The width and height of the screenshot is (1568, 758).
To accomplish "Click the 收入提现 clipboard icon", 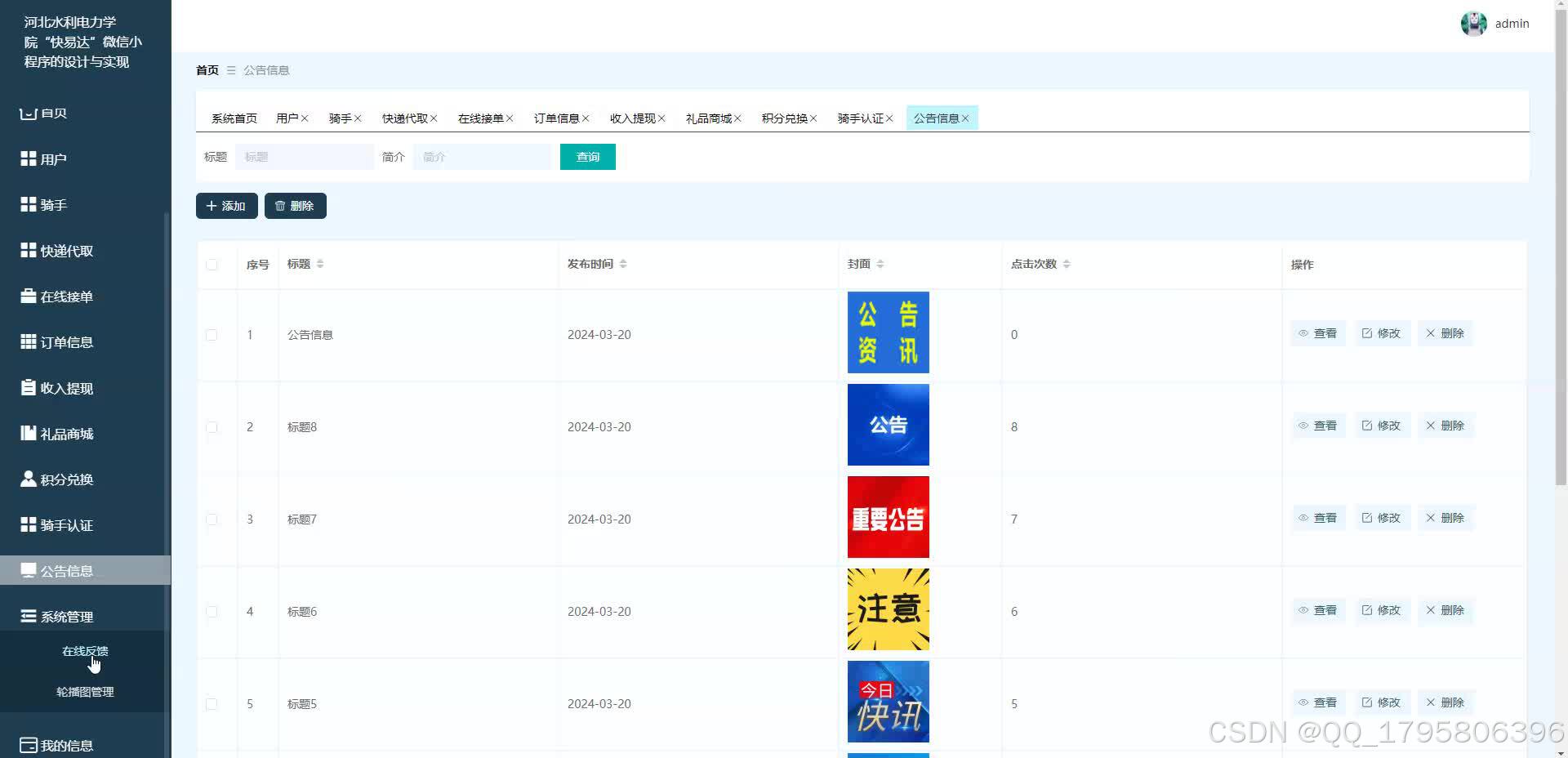I will (x=29, y=387).
